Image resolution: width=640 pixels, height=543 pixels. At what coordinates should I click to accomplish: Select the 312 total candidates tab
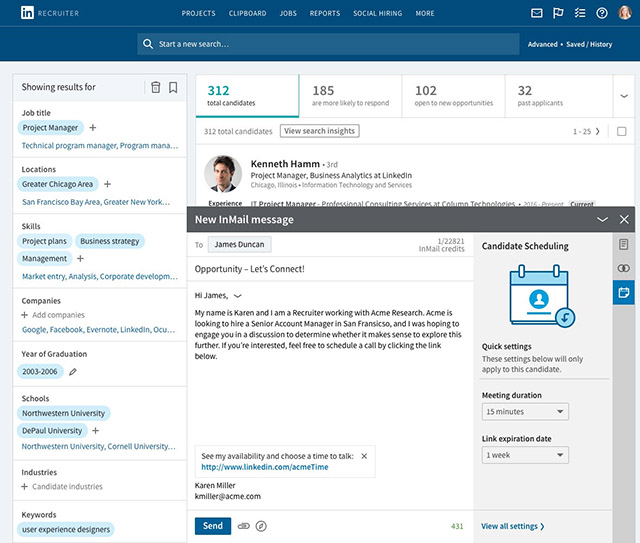click(247, 96)
